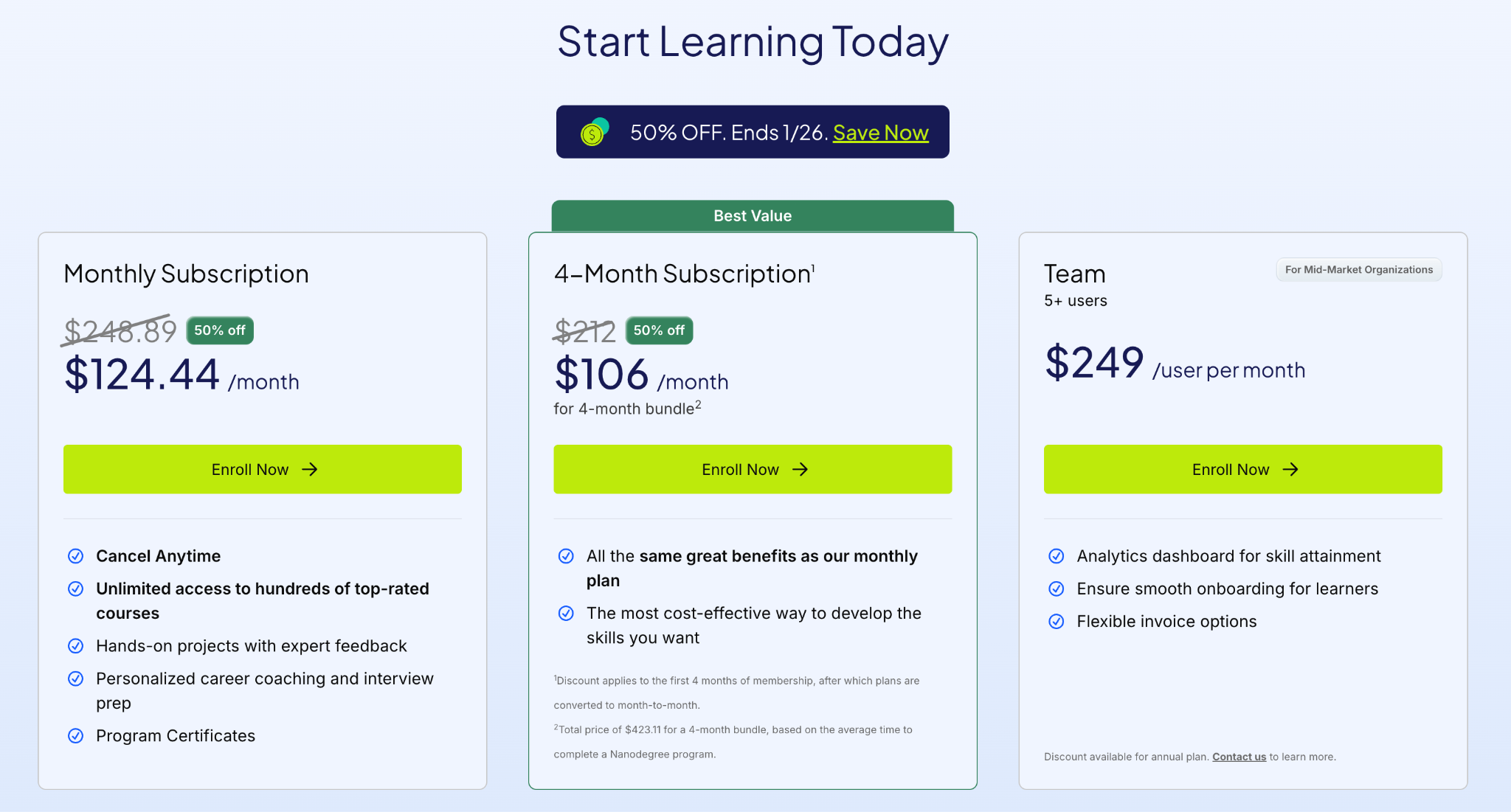Click the checkmark beside most cost-effective benefit

point(566,613)
